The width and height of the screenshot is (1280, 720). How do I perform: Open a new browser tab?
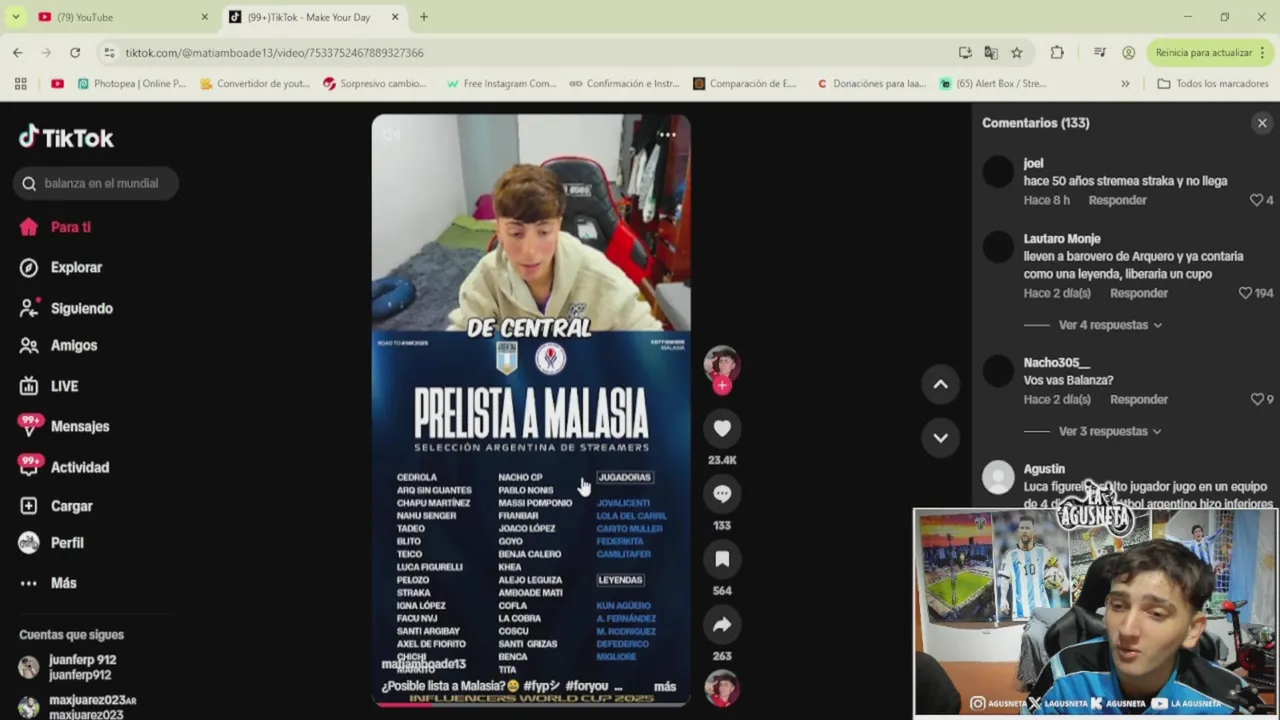(x=424, y=17)
